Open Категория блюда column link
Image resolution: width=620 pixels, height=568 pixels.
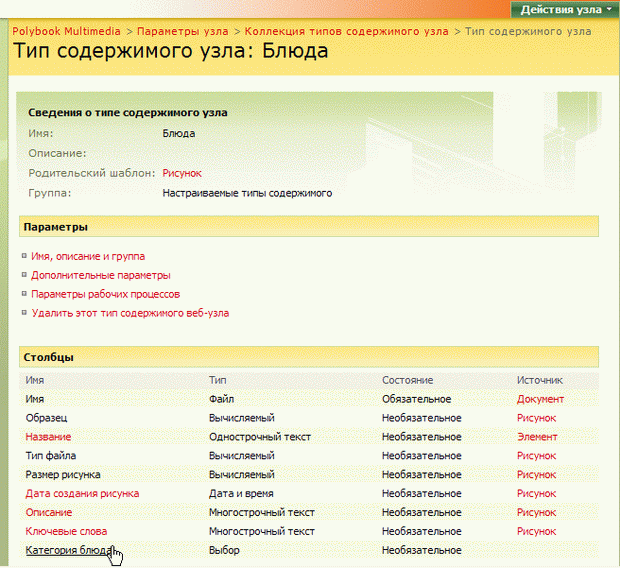69,550
